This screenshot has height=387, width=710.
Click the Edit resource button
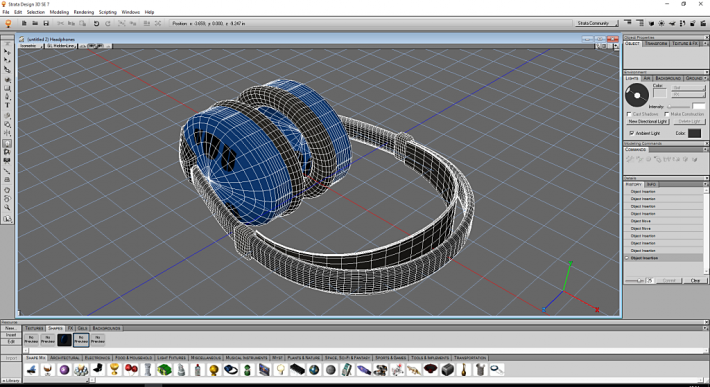coord(11,342)
